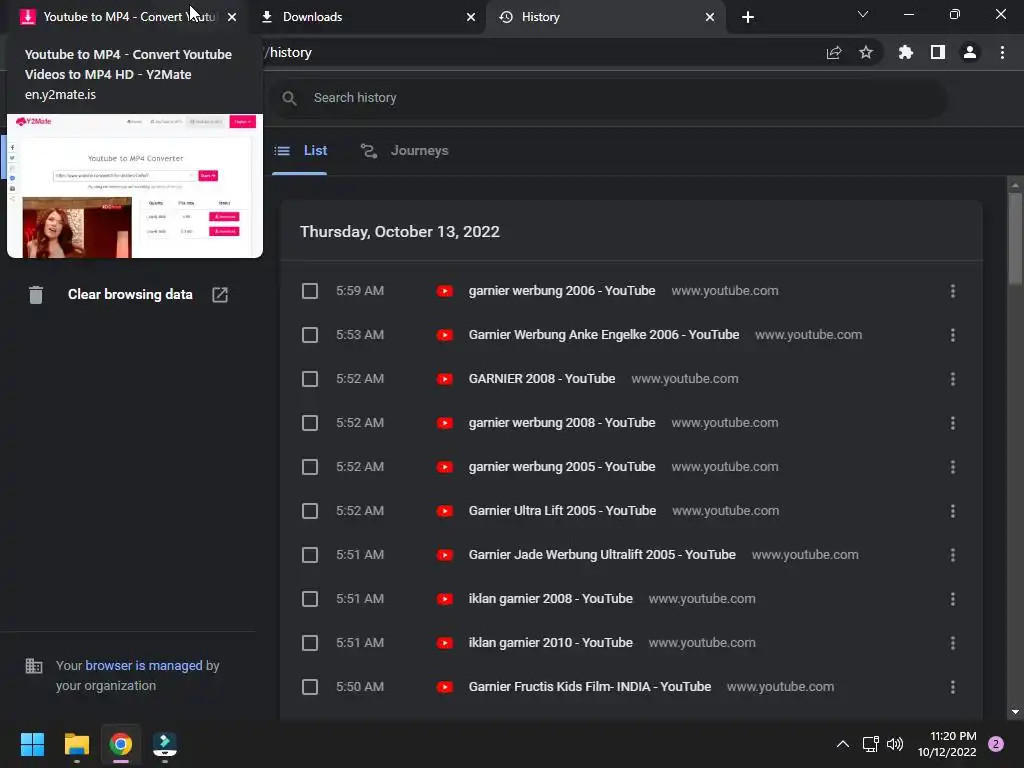The height and width of the screenshot is (768, 1024).
Task: Open more actions for Garnier Jade Werbung Ultralift
Action: point(953,555)
